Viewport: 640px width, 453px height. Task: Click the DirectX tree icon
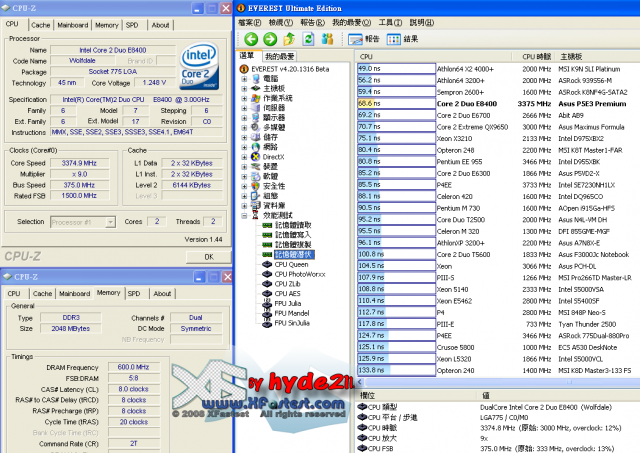[256, 157]
